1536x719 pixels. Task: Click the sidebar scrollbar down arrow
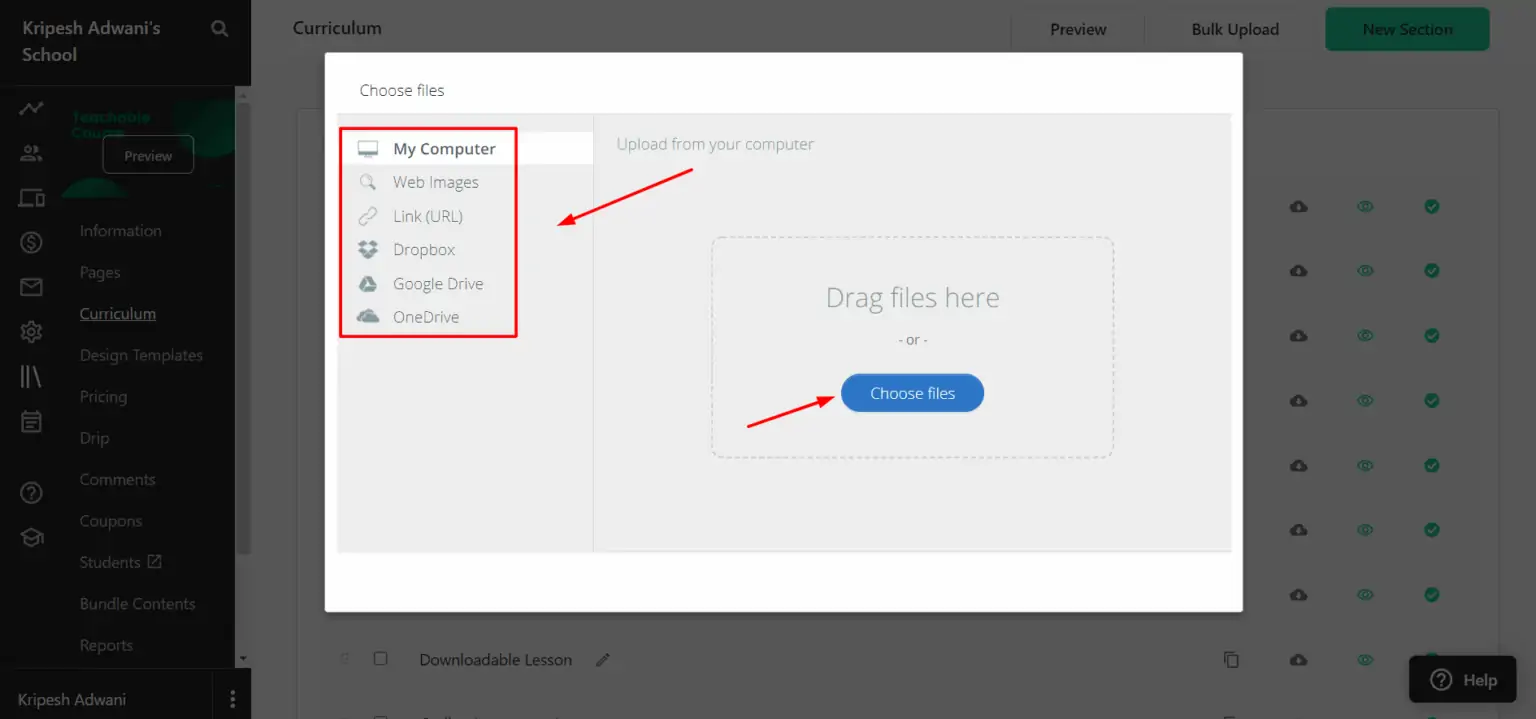(x=243, y=659)
